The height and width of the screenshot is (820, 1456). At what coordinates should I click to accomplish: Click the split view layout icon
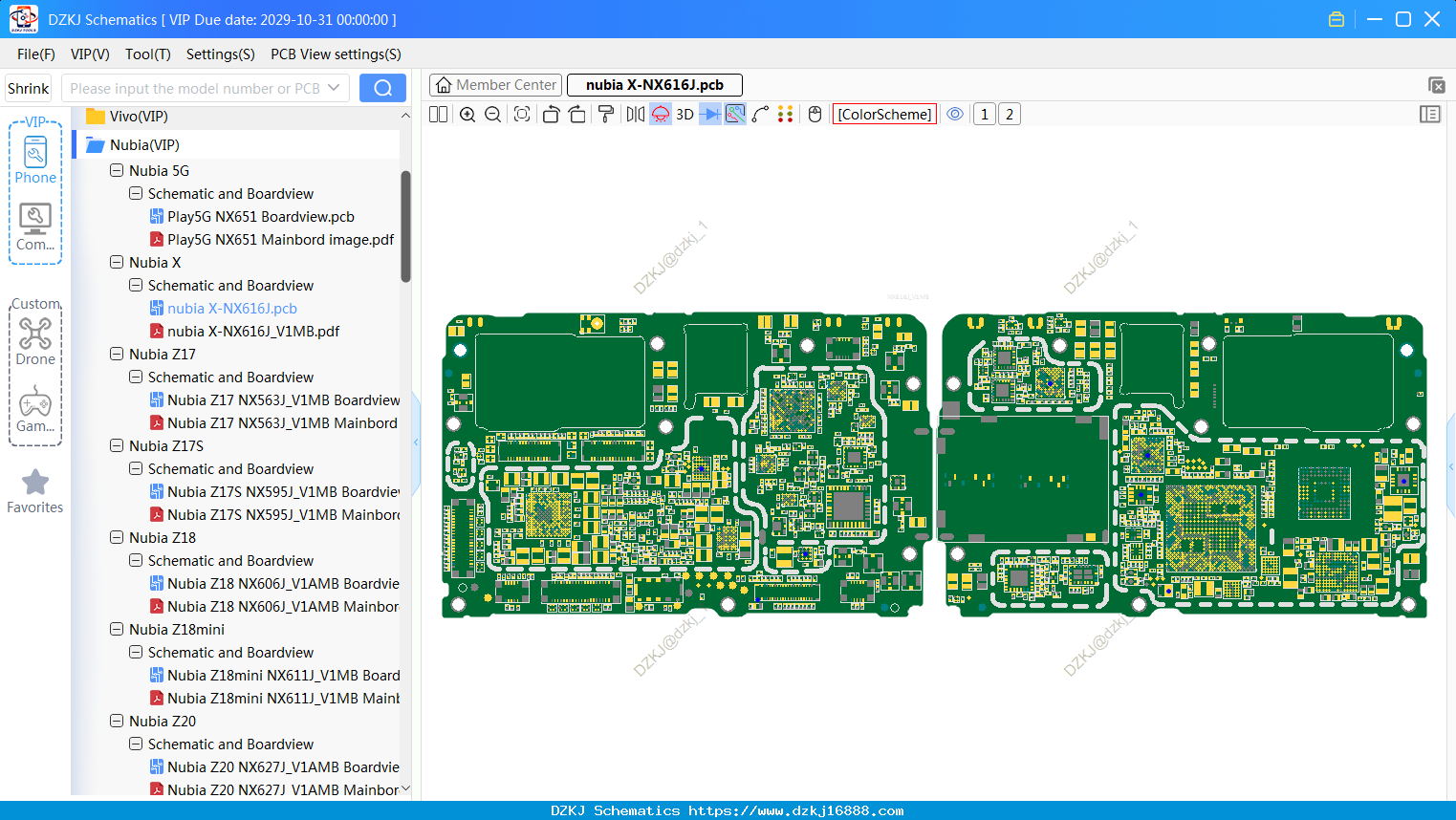coord(438,115)
